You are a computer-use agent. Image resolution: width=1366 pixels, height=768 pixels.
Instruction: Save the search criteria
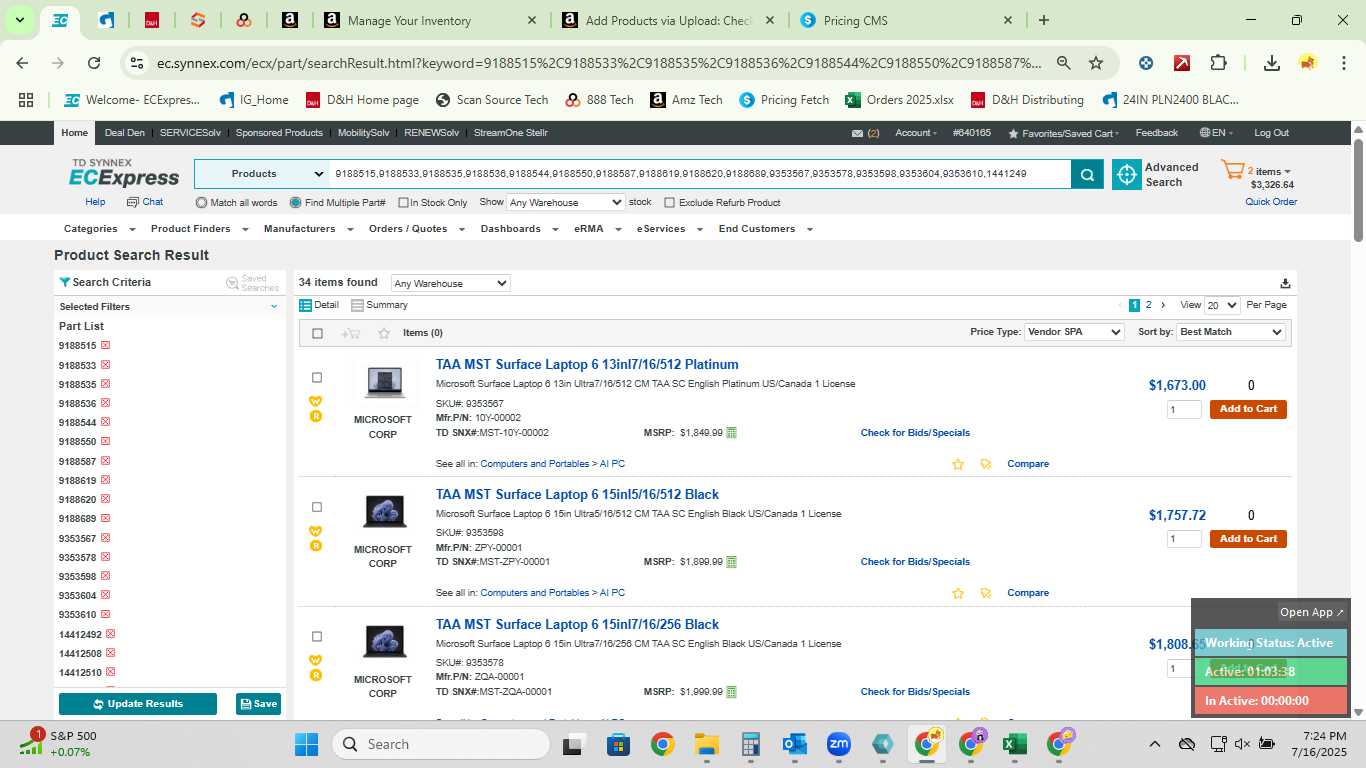(258, 704)
